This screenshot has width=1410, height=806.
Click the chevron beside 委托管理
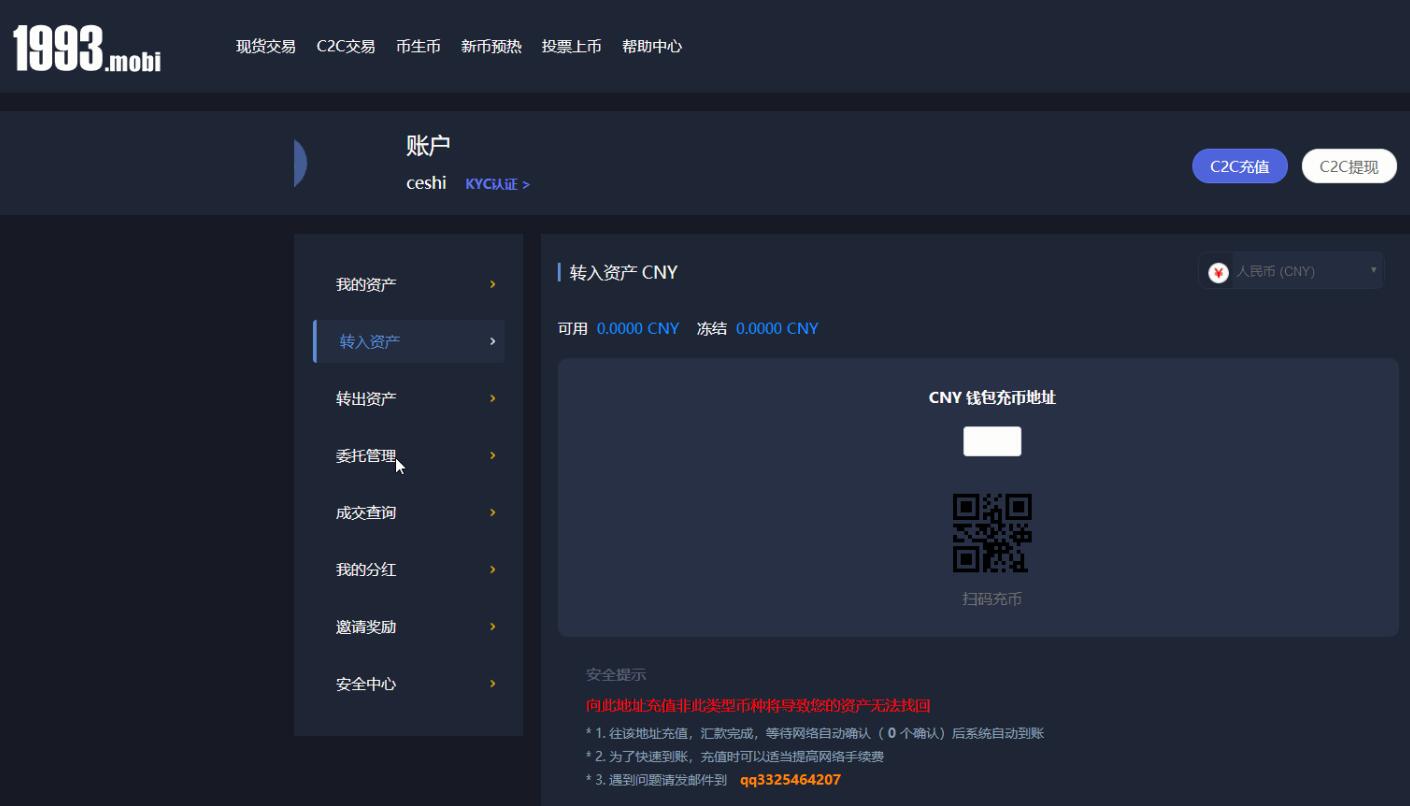pos(492,455)
